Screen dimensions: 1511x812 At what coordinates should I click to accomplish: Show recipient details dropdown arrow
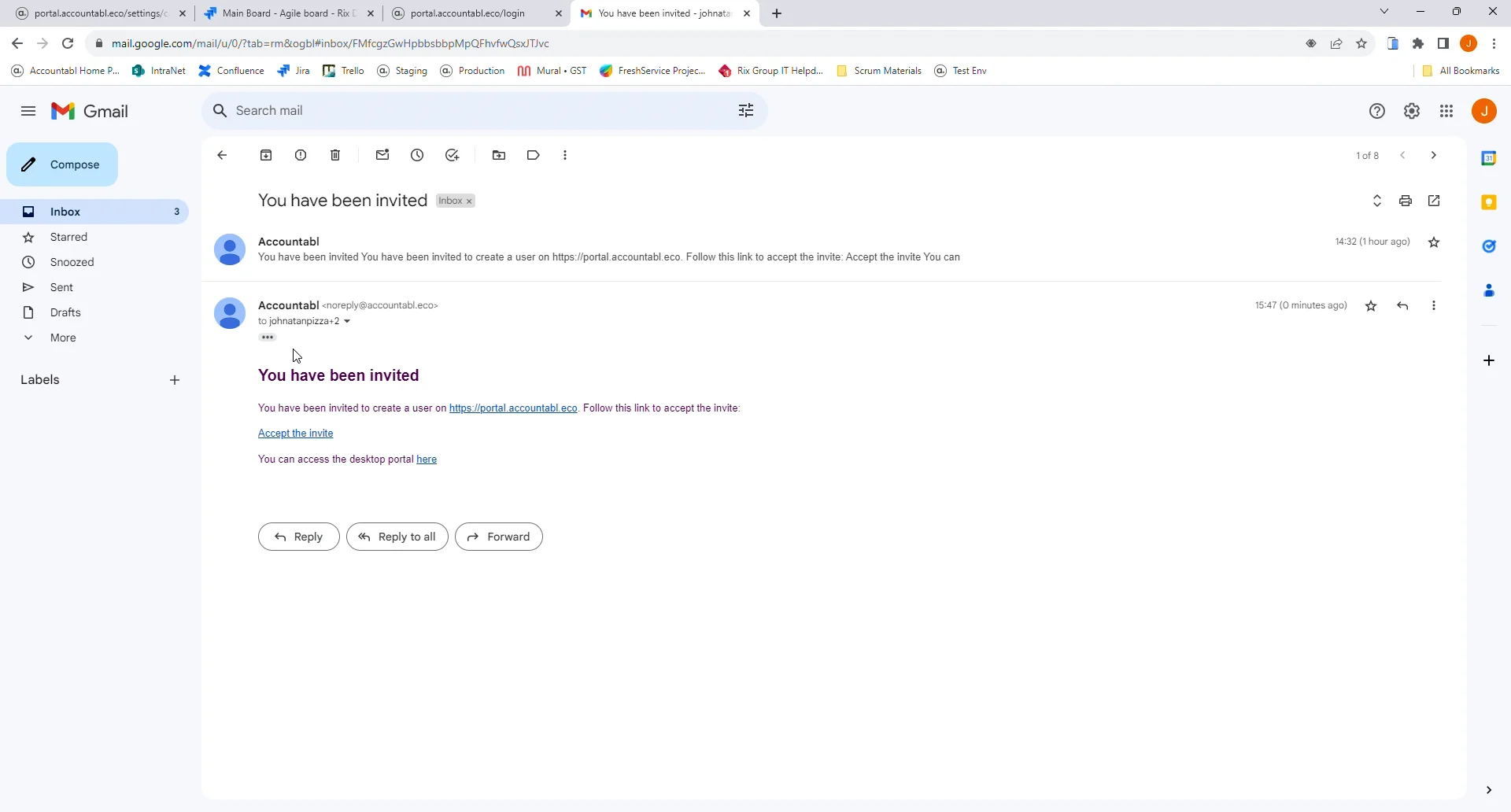click(x=347, y=322)
